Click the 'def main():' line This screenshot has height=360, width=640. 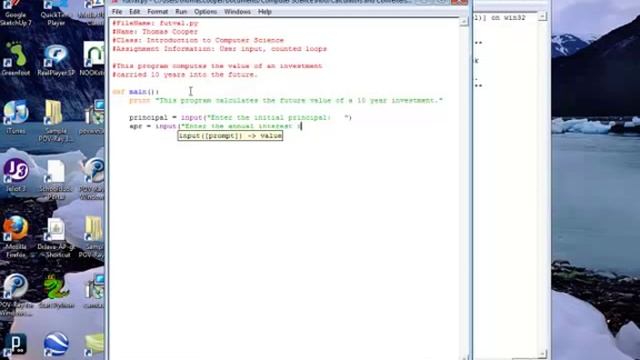click(136, 92)
